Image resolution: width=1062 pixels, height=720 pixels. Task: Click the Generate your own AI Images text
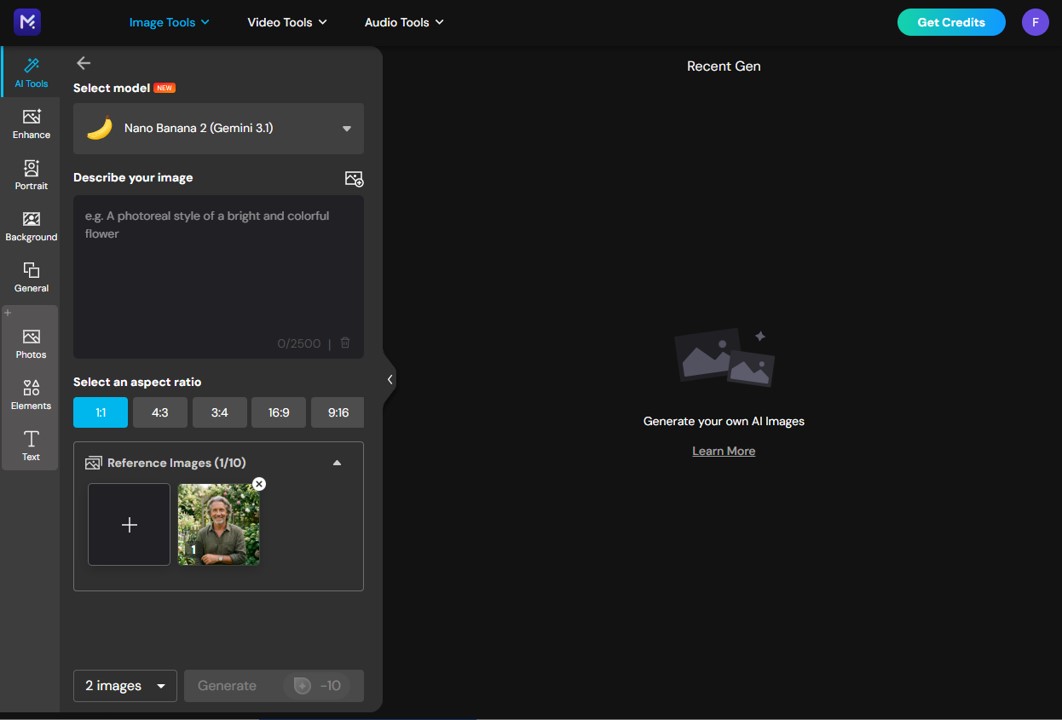point(723,421)
